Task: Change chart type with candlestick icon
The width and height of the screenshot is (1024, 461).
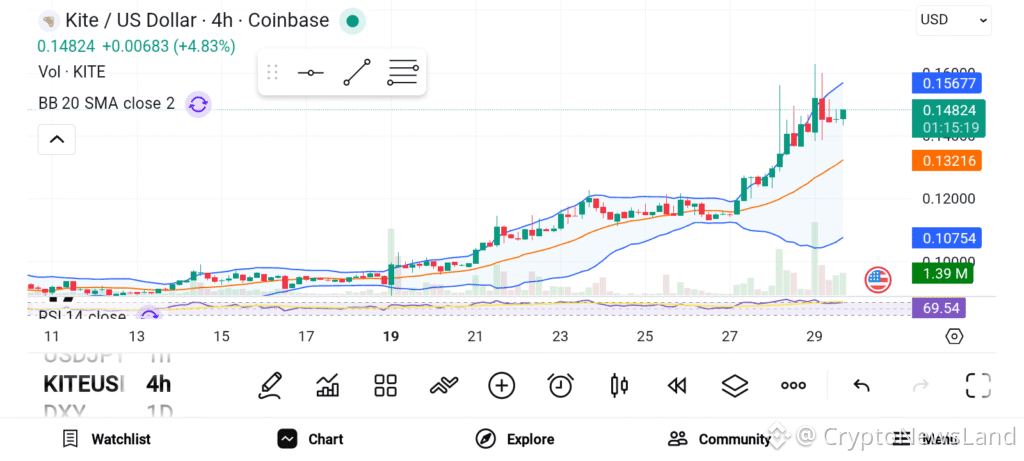Action: click(619, 385)
